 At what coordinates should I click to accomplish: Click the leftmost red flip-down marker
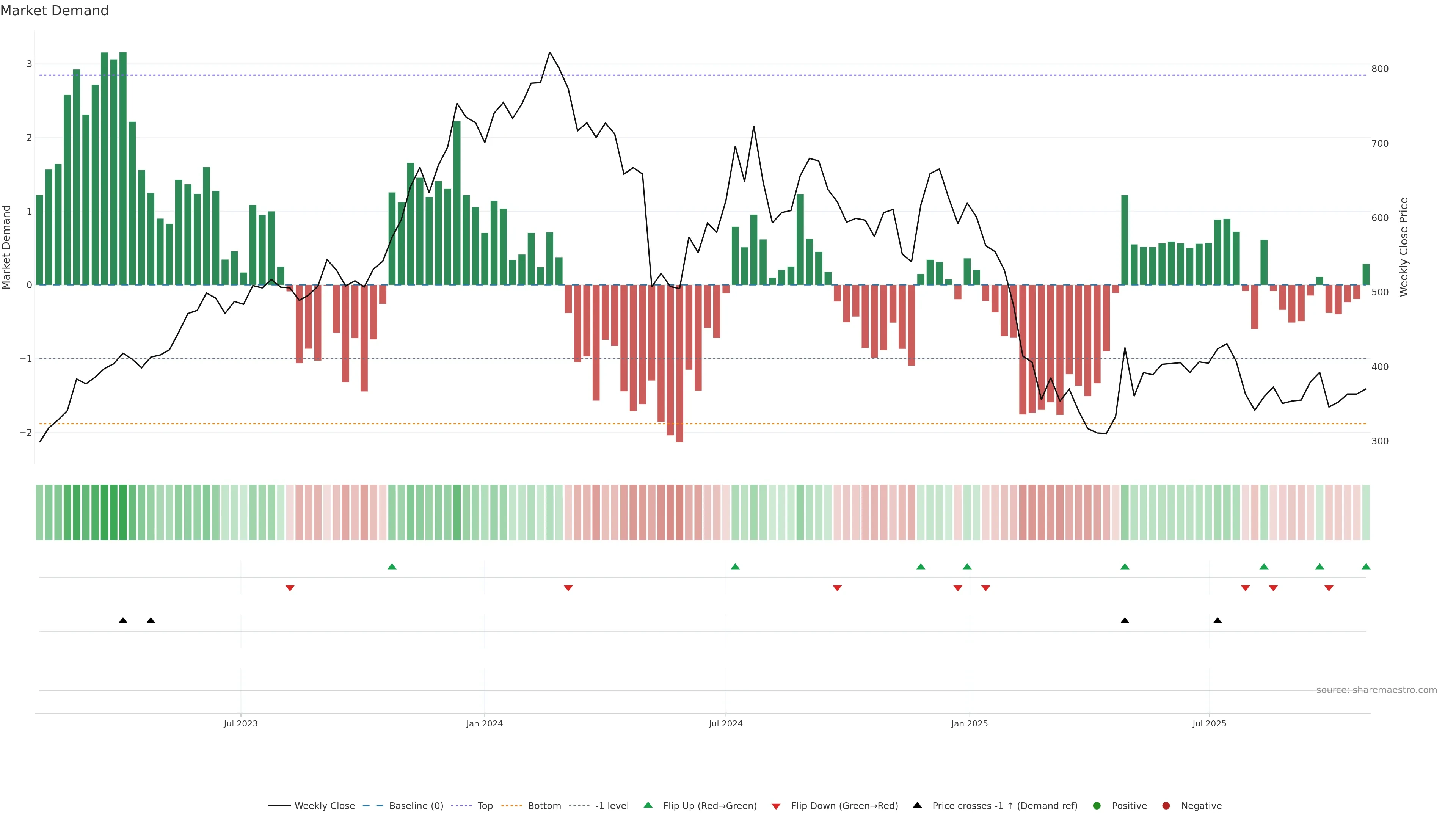pyautogui.click(x=290, y=588)
